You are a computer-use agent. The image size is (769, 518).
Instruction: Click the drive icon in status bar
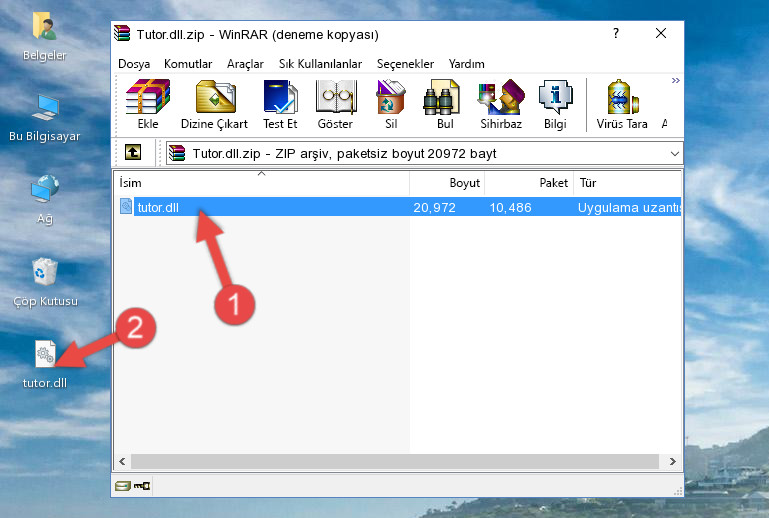123,486
